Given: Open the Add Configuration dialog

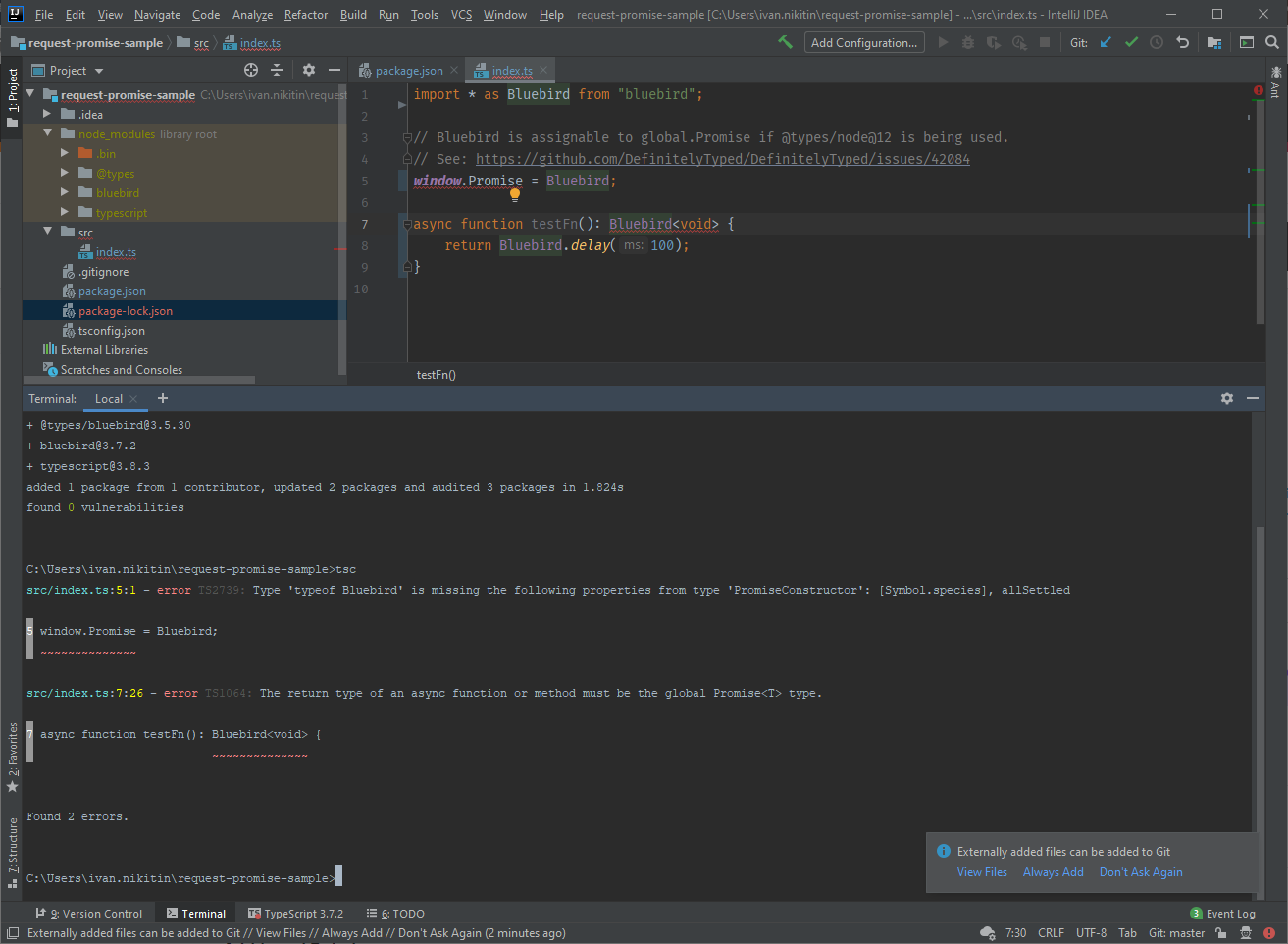Looking at the screenshot, I should click(864, 42).
